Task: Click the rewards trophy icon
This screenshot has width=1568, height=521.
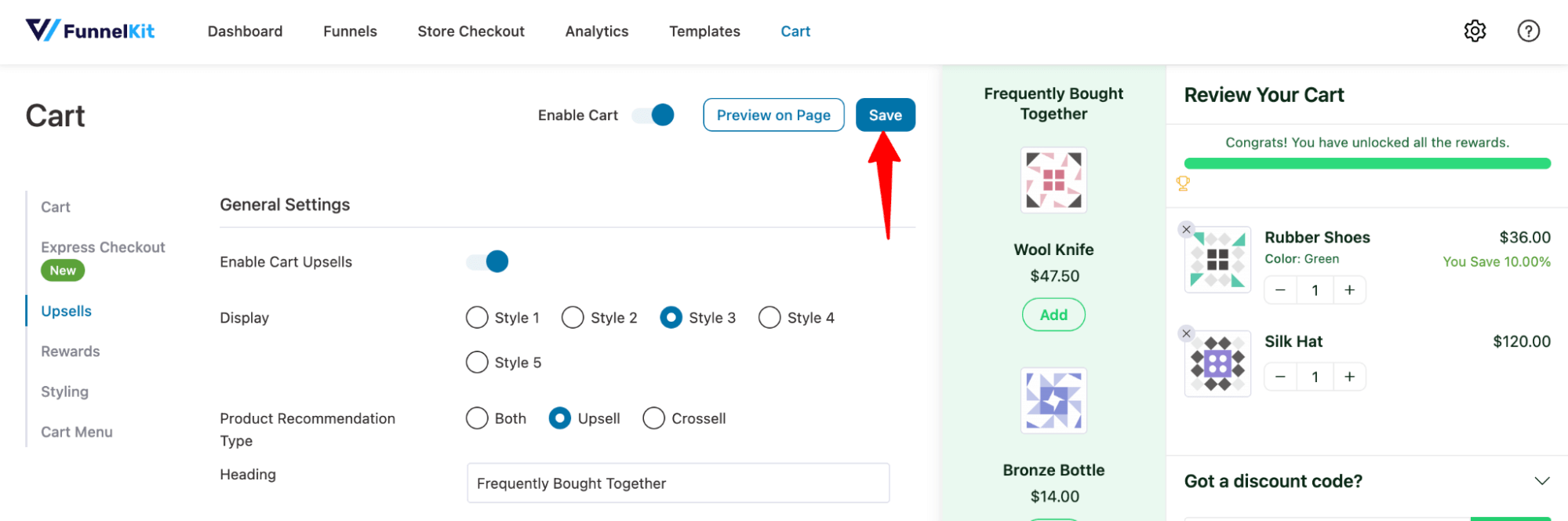Action: (x=1183, y=184)
